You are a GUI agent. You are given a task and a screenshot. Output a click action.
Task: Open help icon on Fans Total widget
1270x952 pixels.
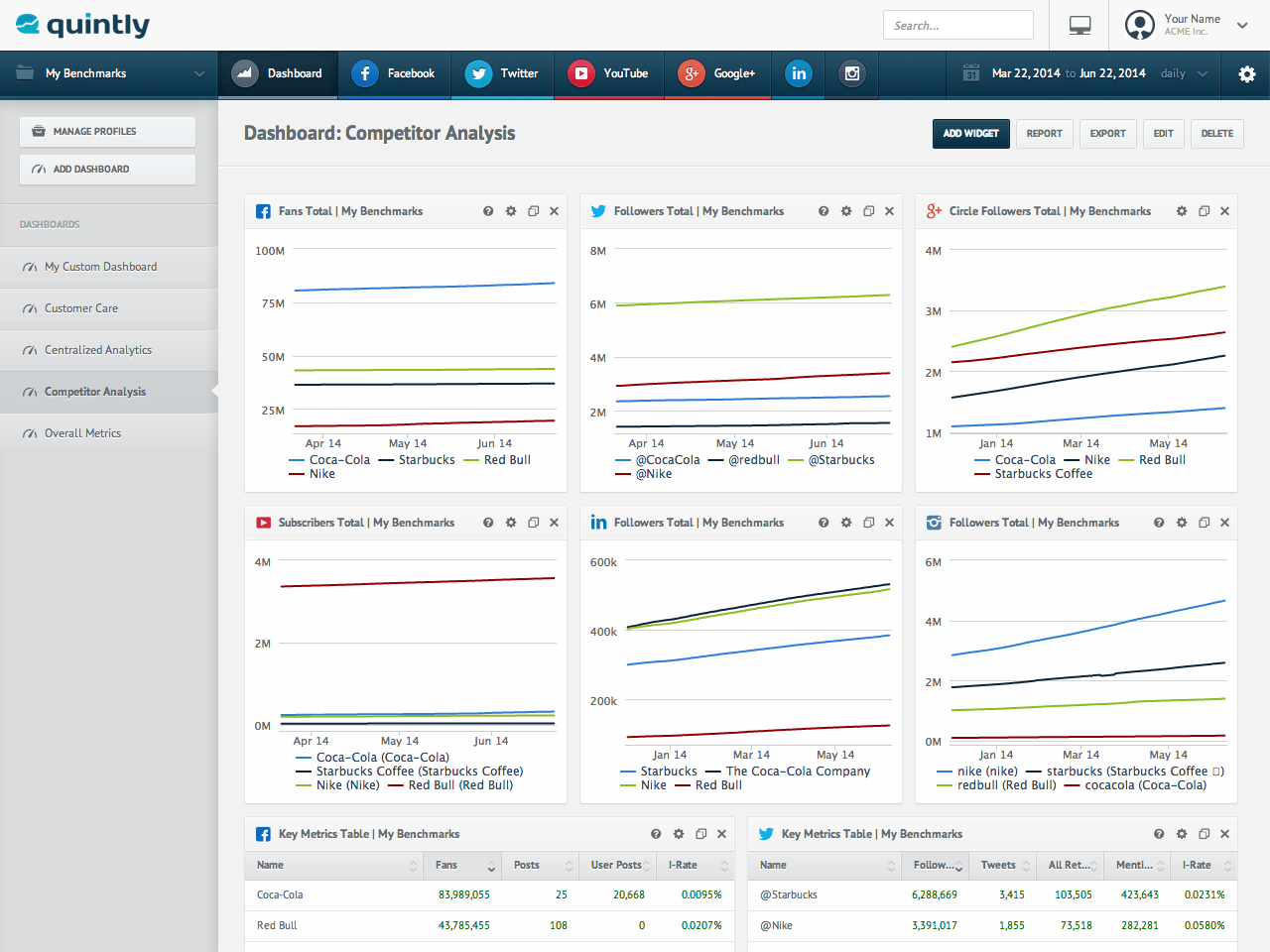(x=488, y=211)
